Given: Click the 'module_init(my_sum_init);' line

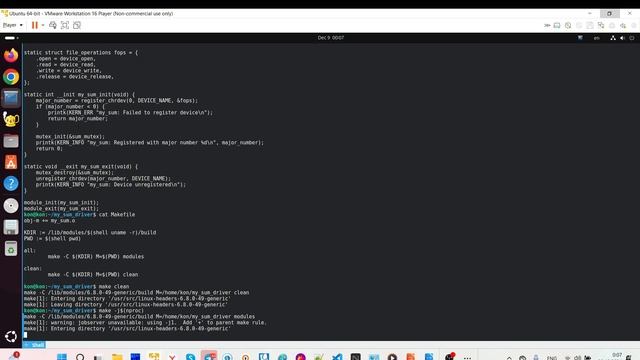Looking at the screenshot, I should pos(61,202).
